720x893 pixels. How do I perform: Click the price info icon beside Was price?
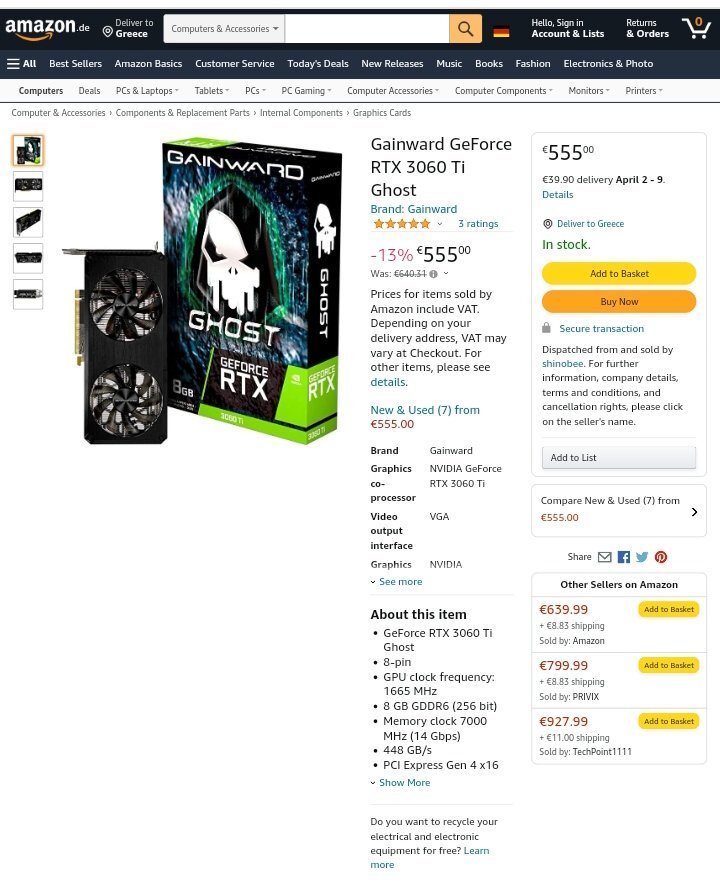pyautogui.click(x=433, y=274)
